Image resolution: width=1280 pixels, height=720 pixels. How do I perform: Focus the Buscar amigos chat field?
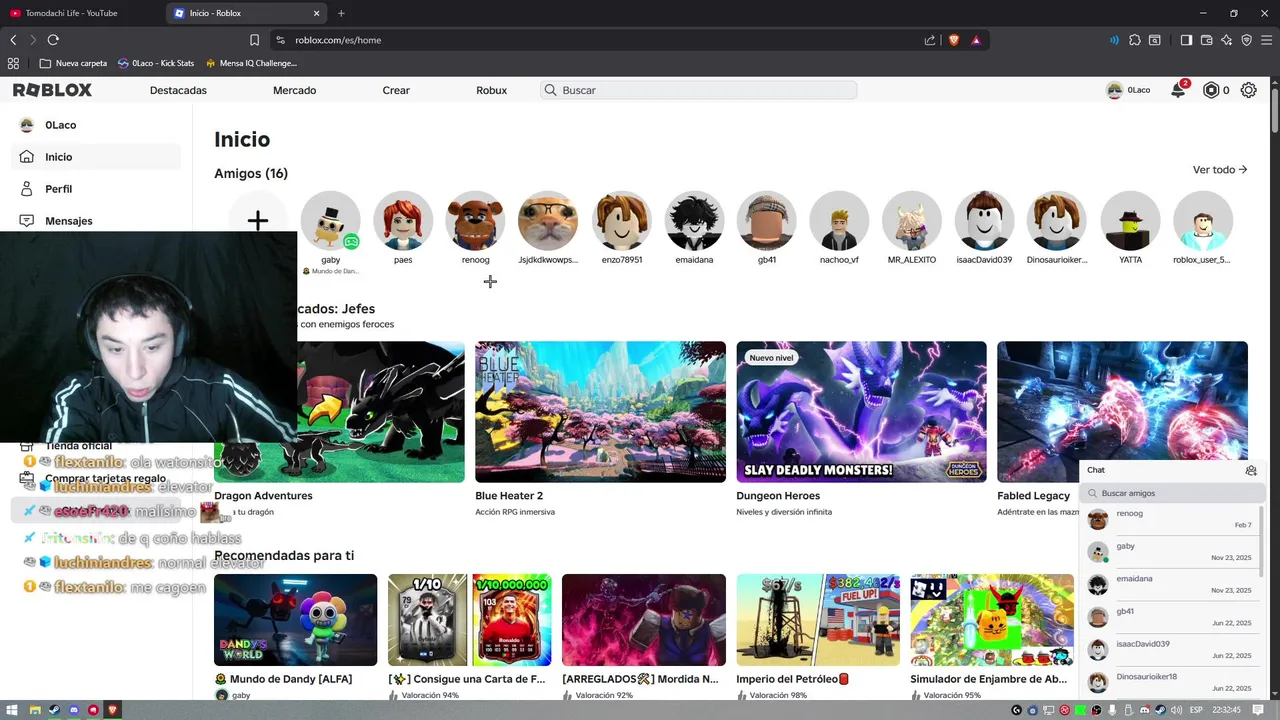[1172, 493]
